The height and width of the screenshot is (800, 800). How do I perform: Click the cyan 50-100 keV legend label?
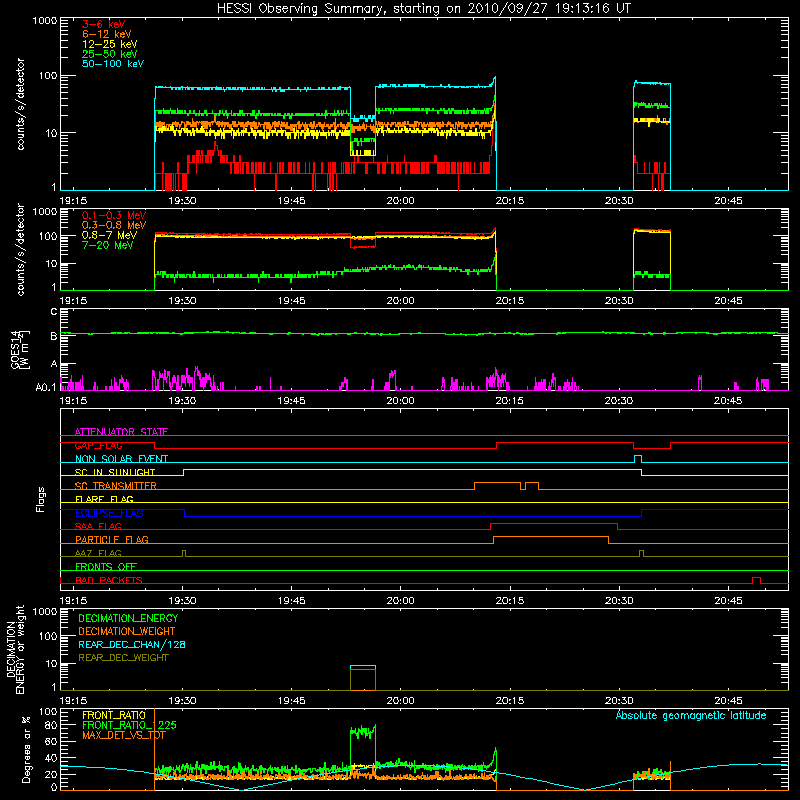click(113, 64)
